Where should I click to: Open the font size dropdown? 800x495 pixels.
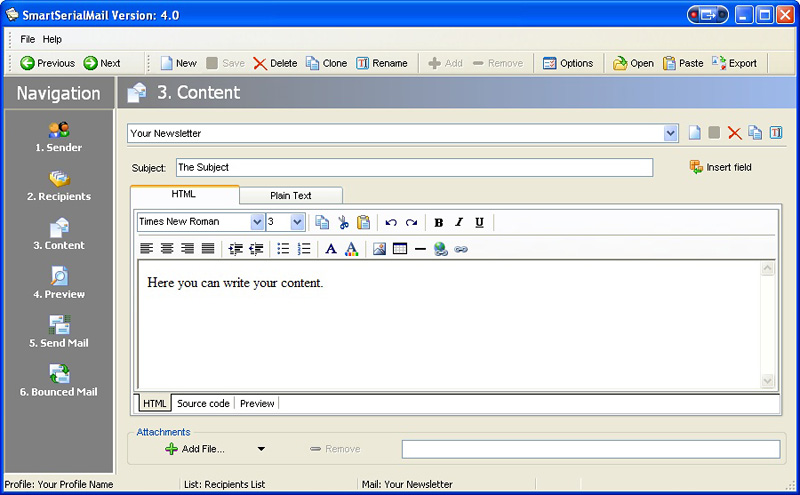click(x=297, y=221)
